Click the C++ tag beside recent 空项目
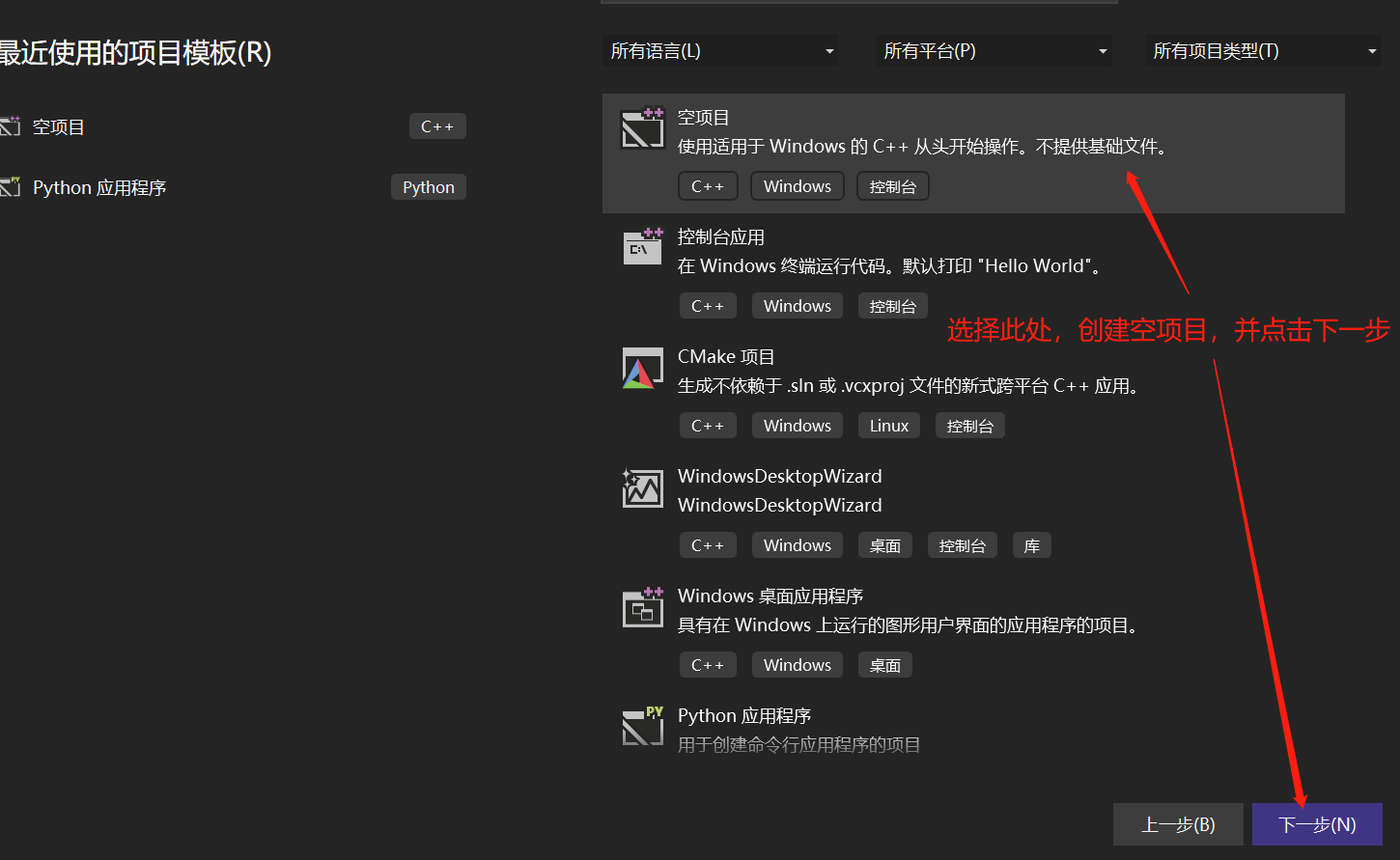 click(437, 126)
